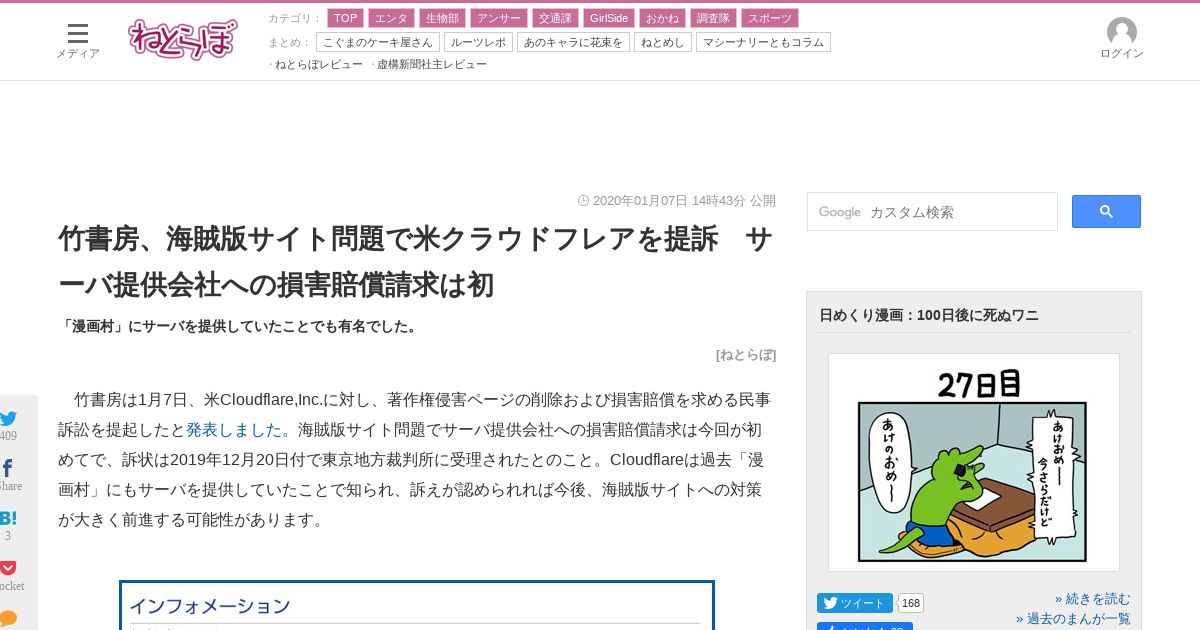
Task: Share via the Facebook sidebar icon
Action: [8, 468]
